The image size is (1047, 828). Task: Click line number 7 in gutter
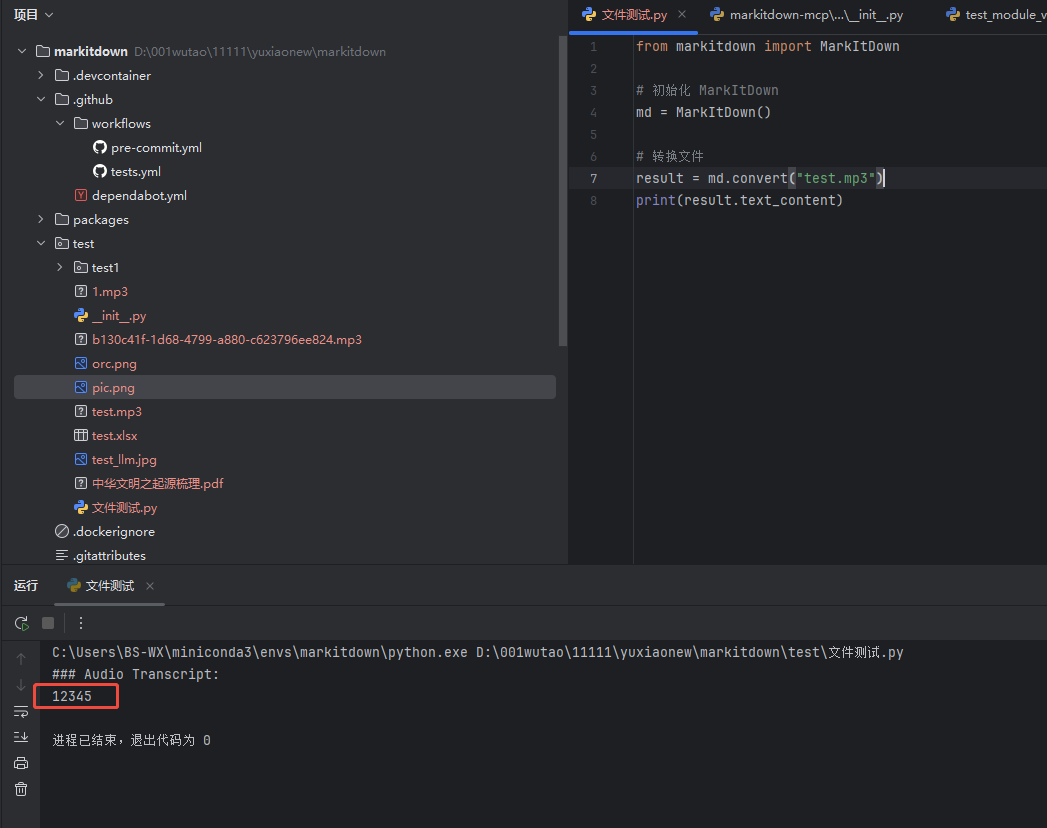tap(594, 179)
